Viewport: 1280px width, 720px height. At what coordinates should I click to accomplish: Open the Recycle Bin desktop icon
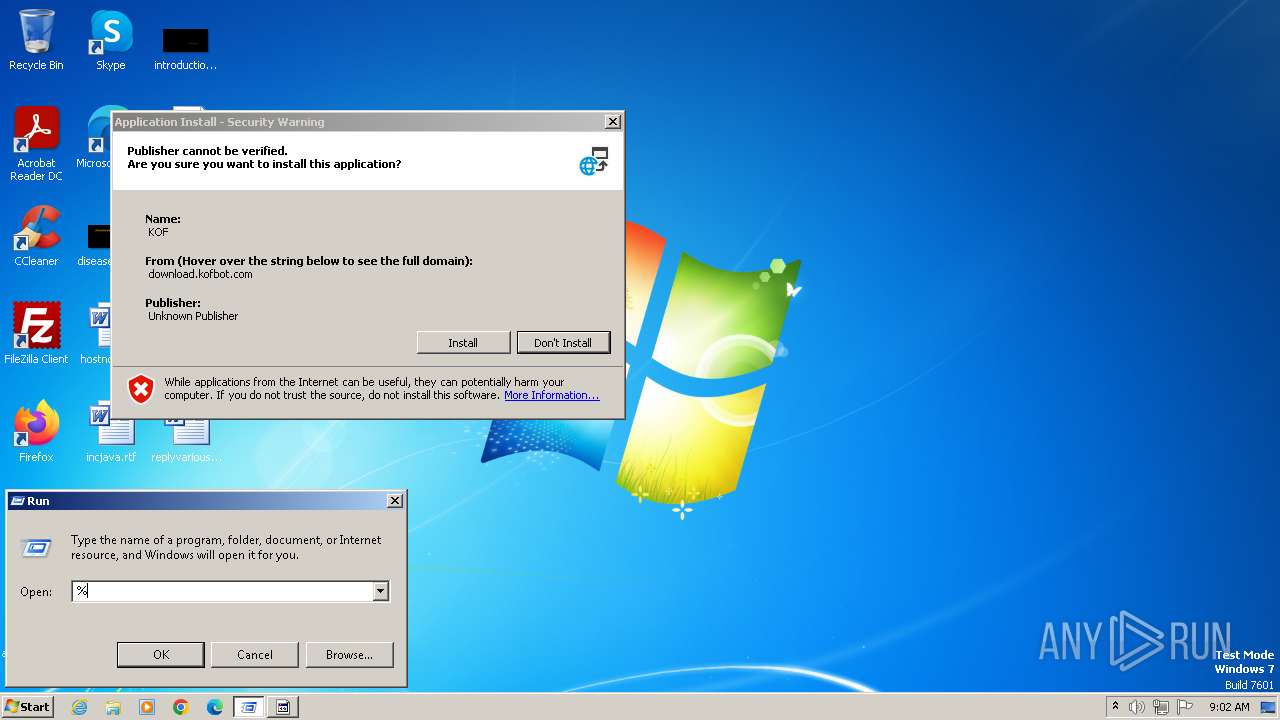pyautogui.click(x=36, y=40)
